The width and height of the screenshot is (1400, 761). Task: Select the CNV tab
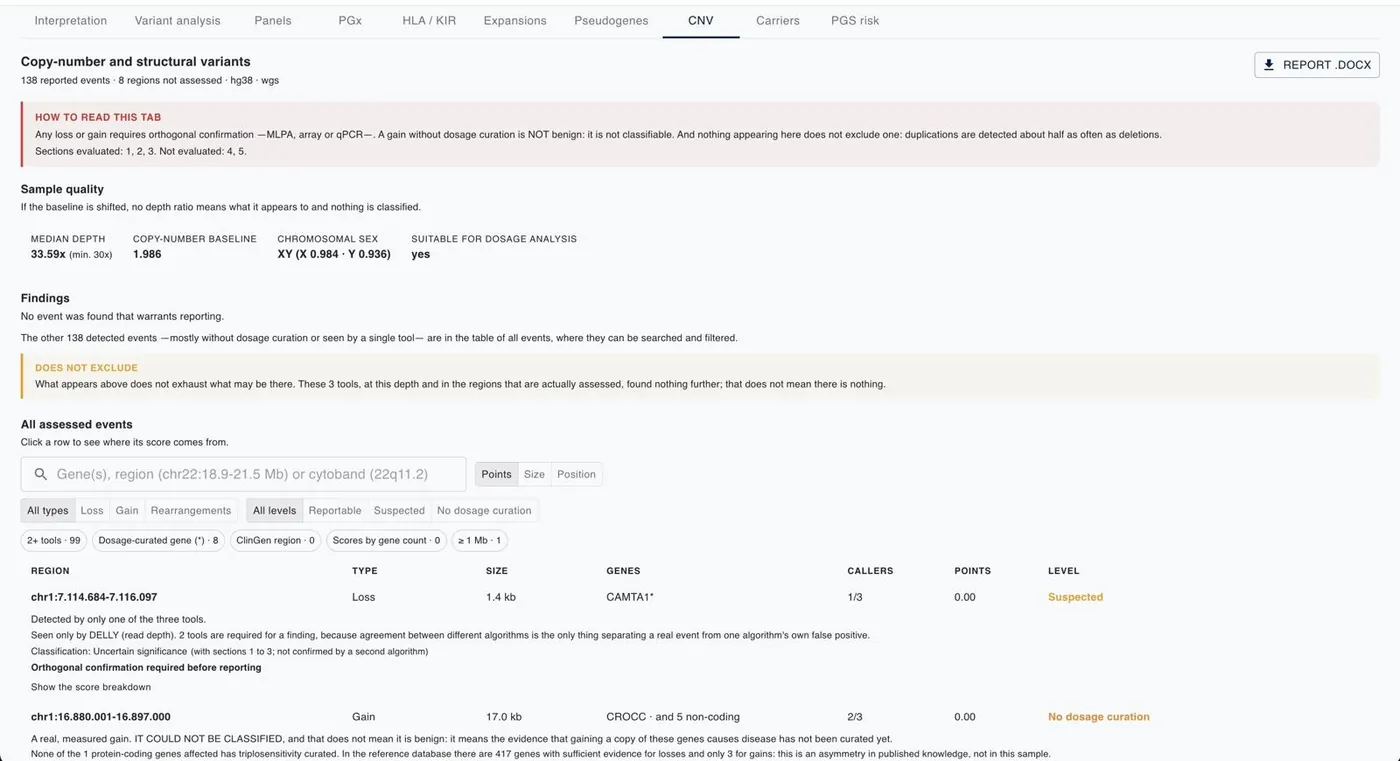tap(701, 20)
